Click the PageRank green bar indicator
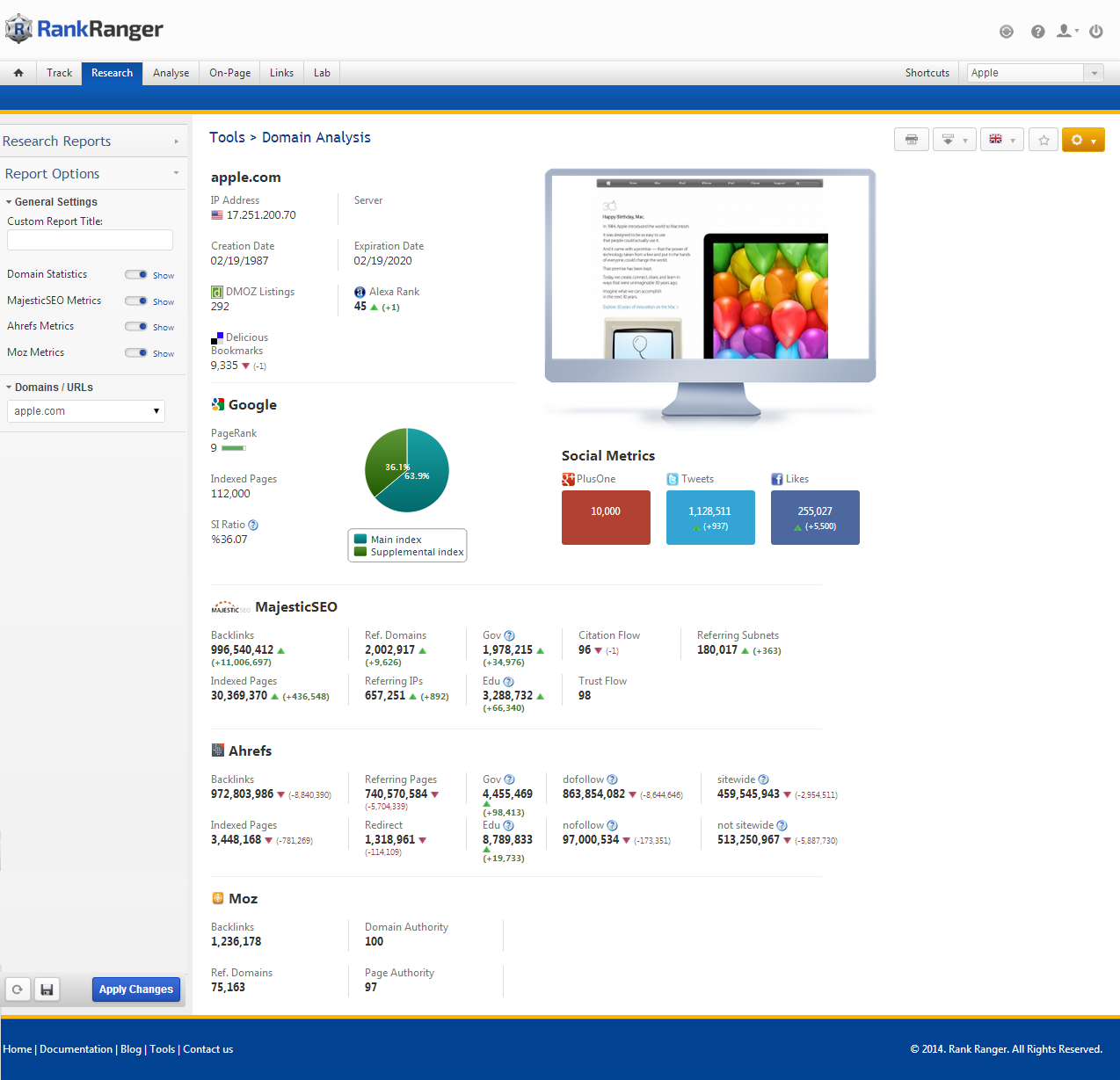This screenshot has width=1120, height=1080. pos(234,448)
